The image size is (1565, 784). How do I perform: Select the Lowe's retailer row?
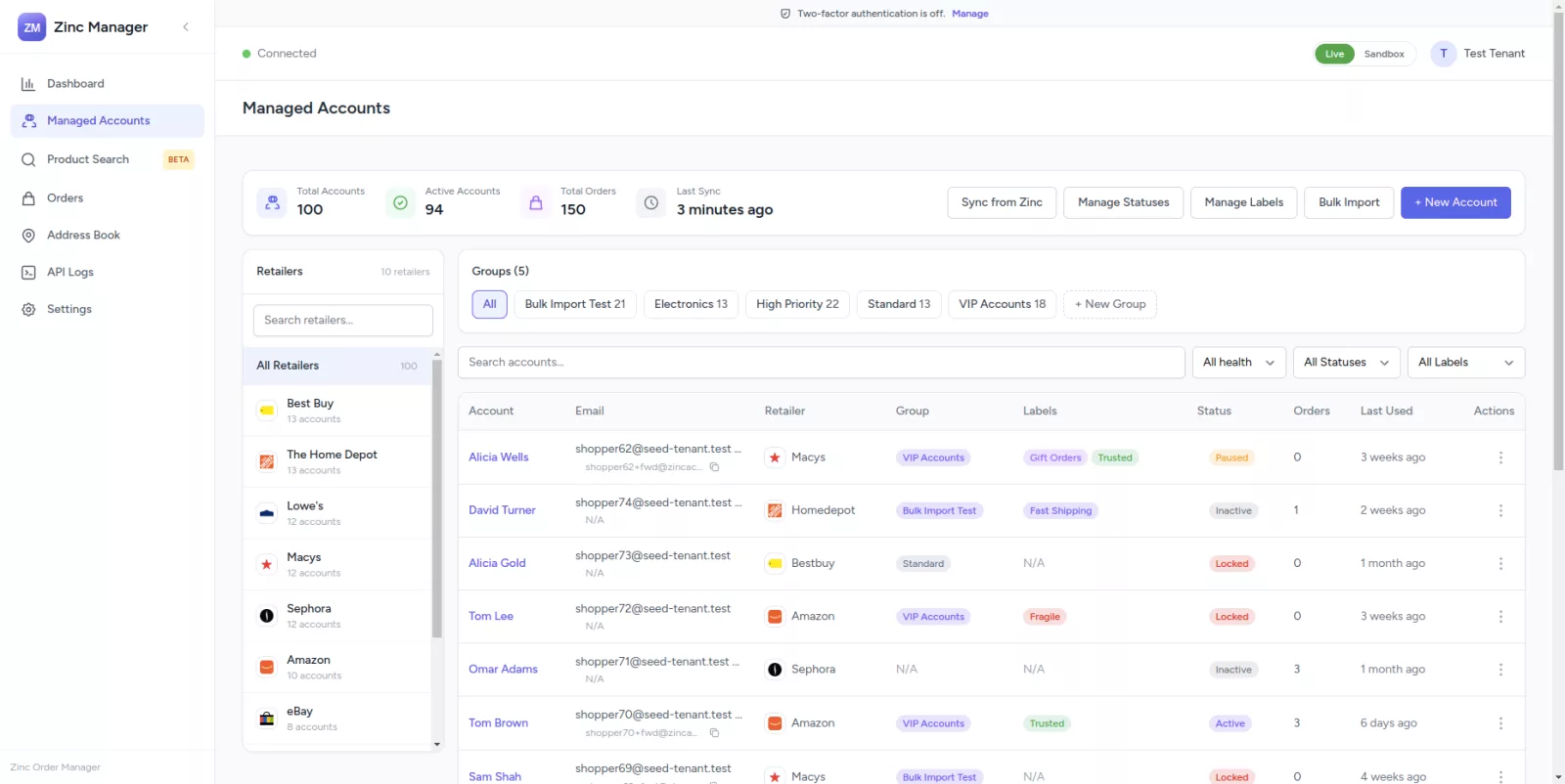point(336,513)
